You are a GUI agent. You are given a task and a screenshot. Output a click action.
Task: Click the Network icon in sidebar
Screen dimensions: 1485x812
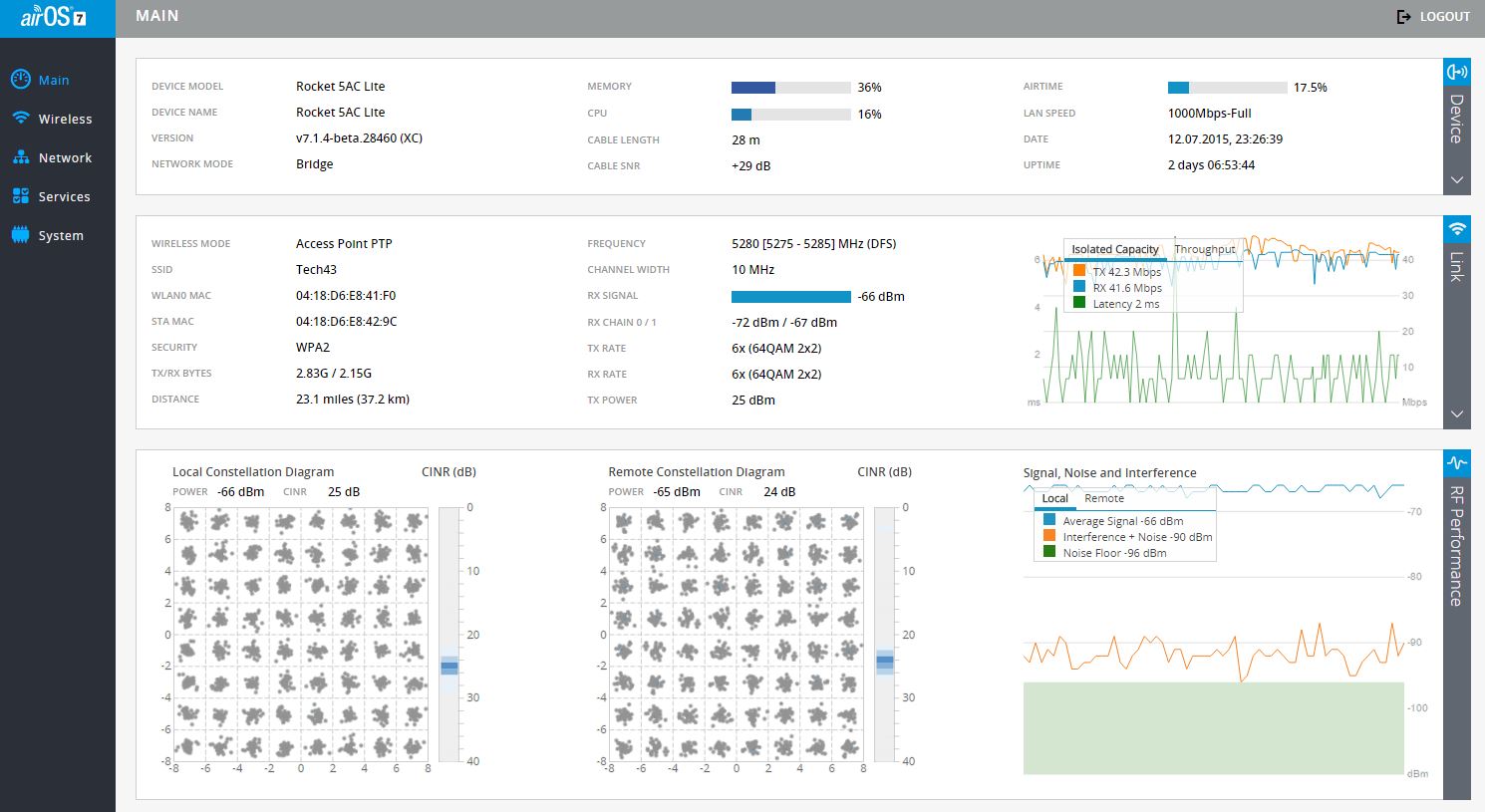click(x=21, y=157)
